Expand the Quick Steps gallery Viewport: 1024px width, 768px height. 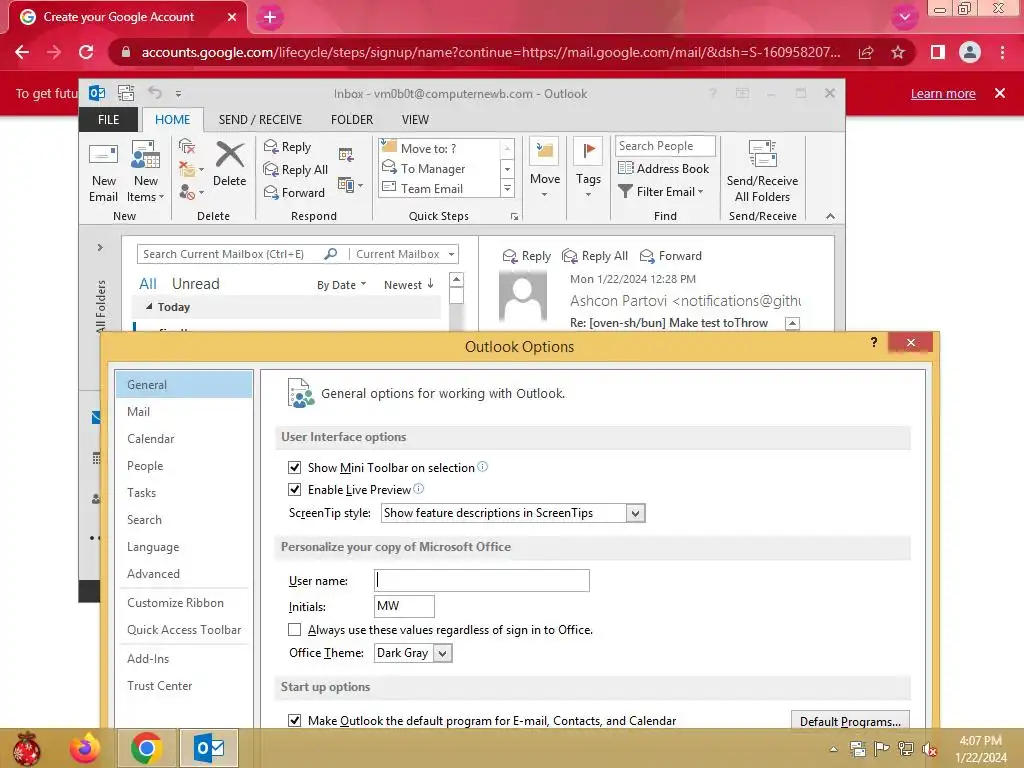pos(507,189)
